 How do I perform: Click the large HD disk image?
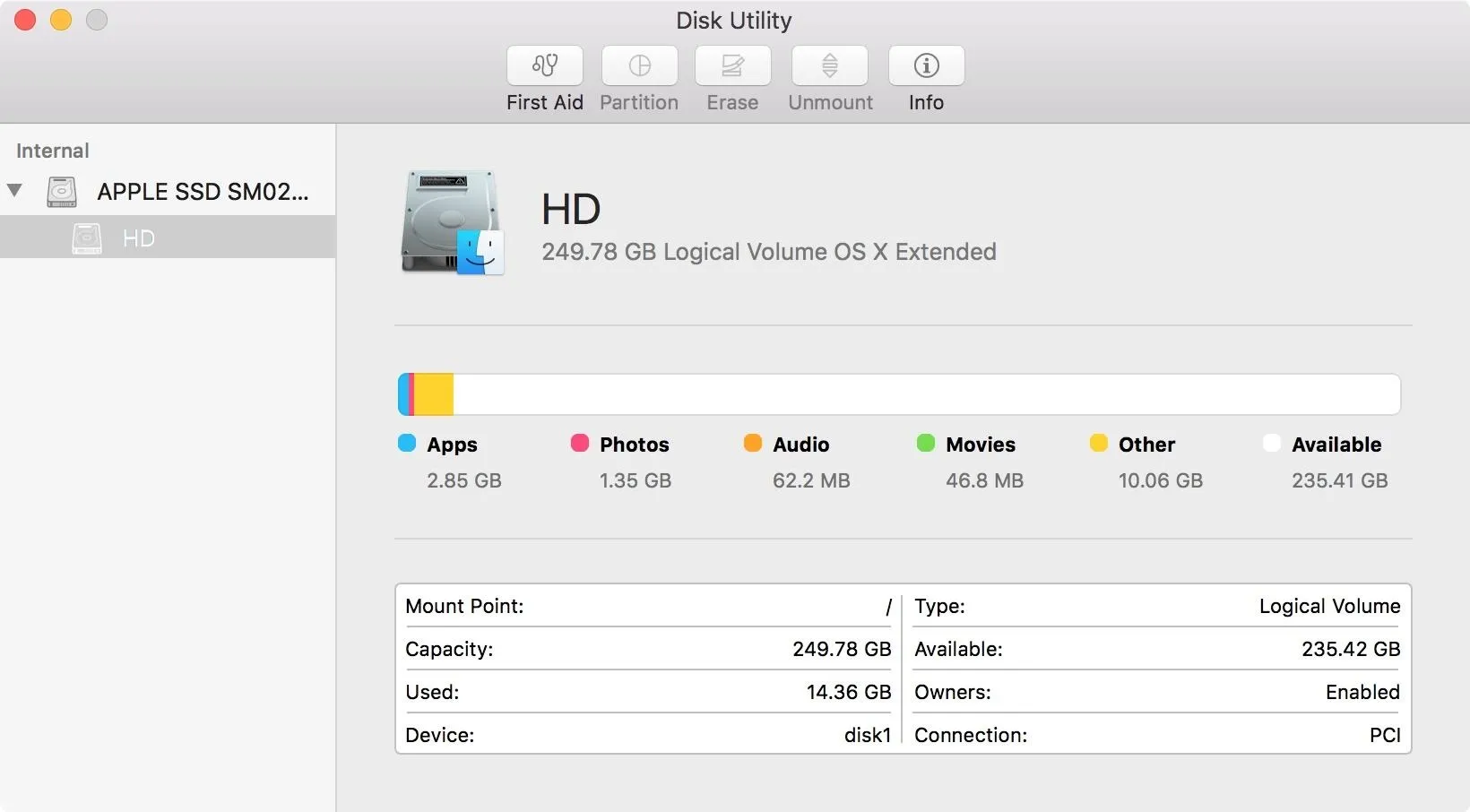452,221
